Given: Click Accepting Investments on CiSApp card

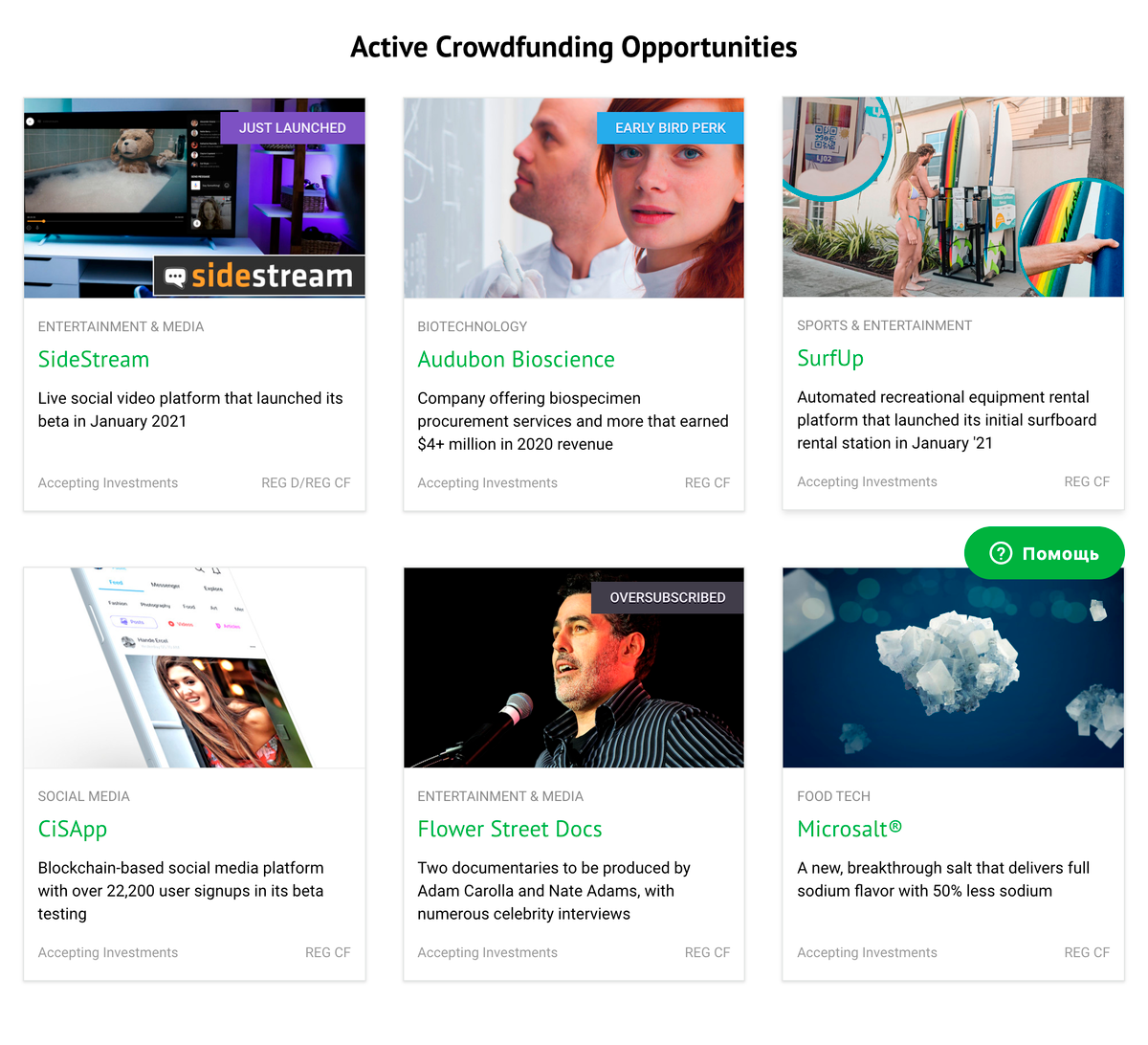Looking at the screenshot, I should (108, 953).
